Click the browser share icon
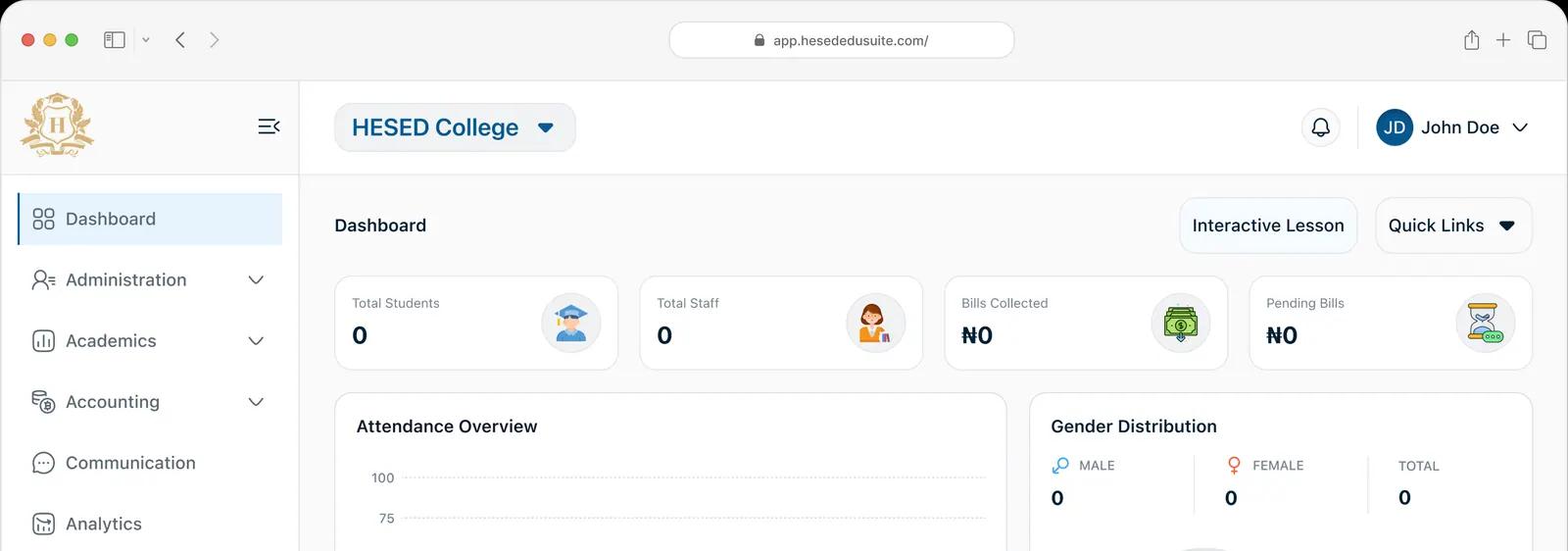 pos(1471,40)
